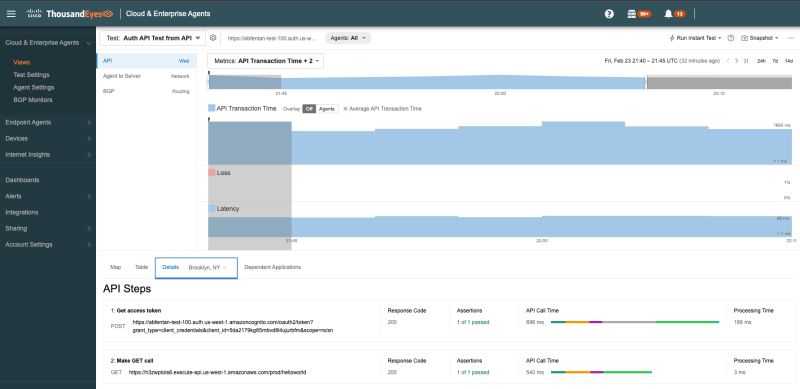Open the Test selector dropdown
Screen dimensions: 800x389
(153, 38)
